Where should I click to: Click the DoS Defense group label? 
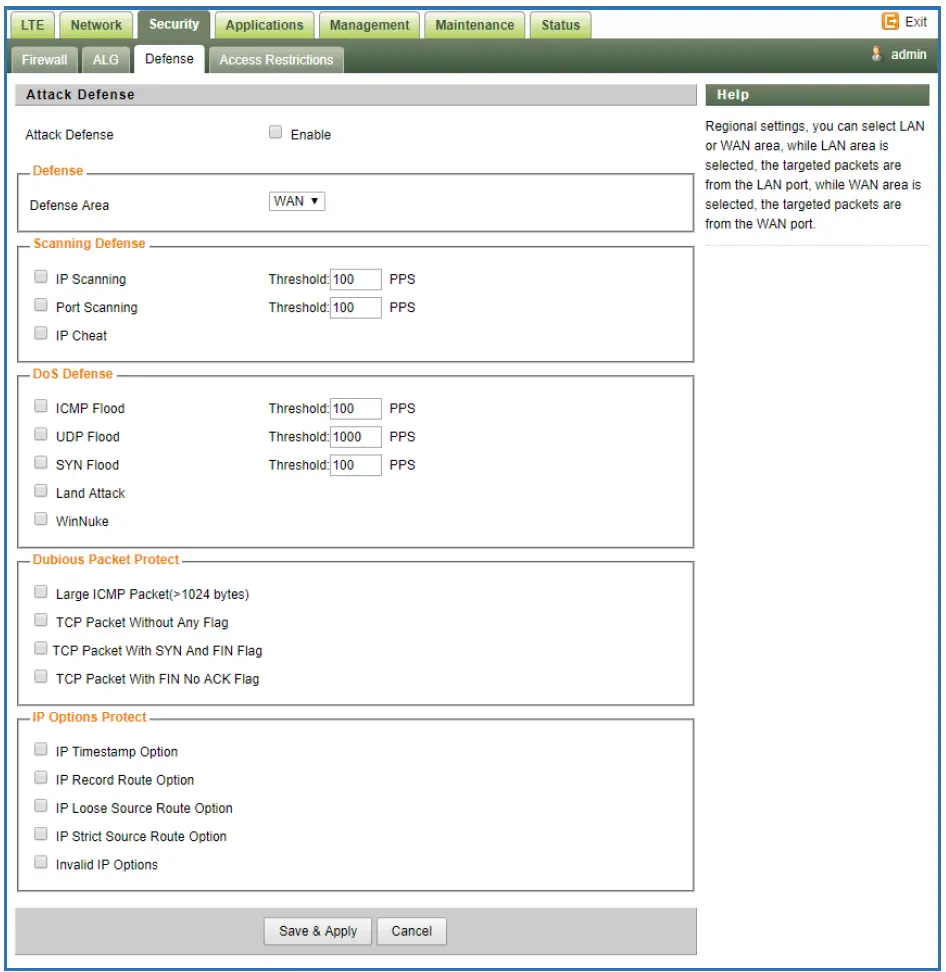click(73, 374)
